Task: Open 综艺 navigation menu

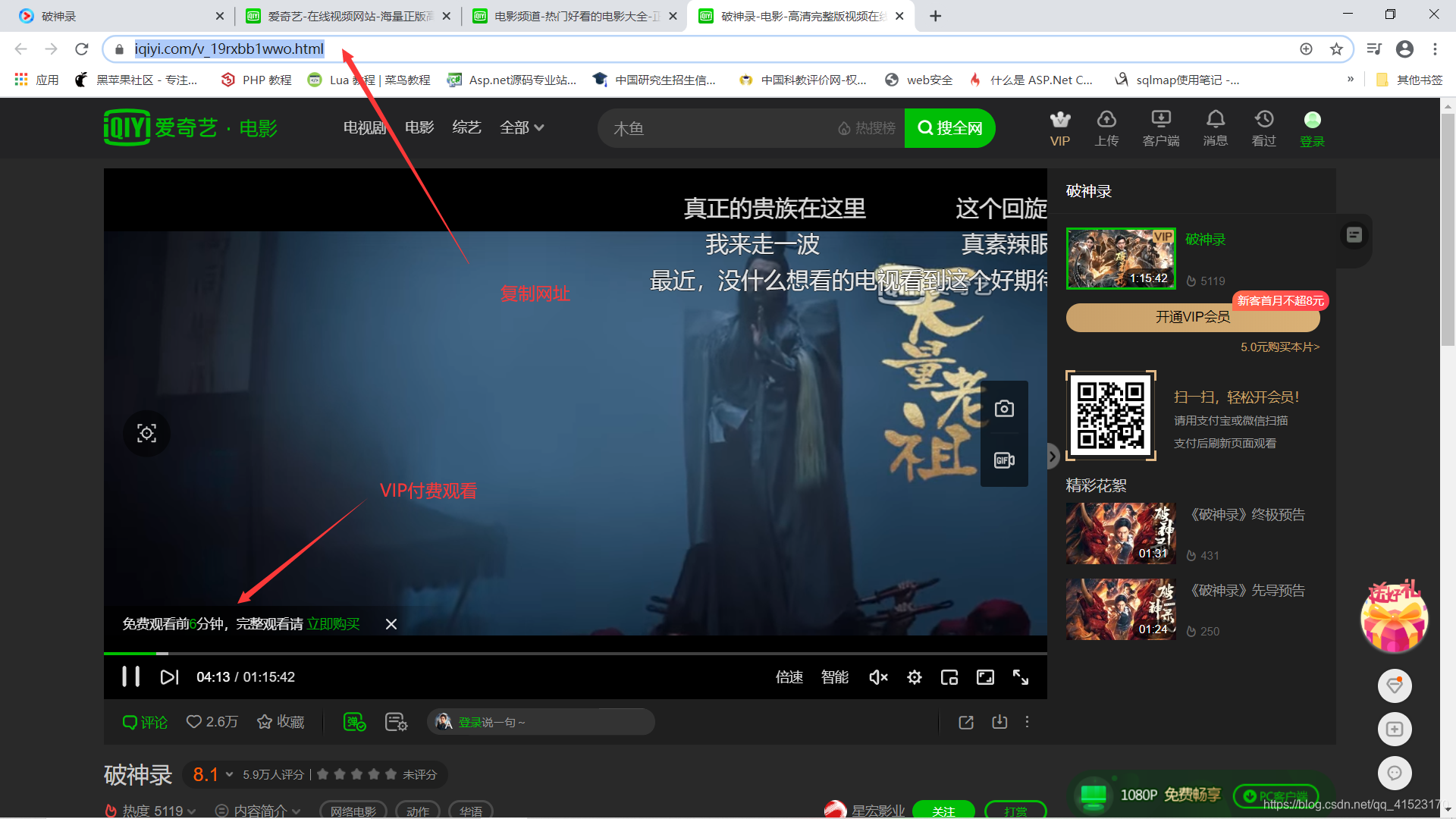Action: (x=466, y=127)
